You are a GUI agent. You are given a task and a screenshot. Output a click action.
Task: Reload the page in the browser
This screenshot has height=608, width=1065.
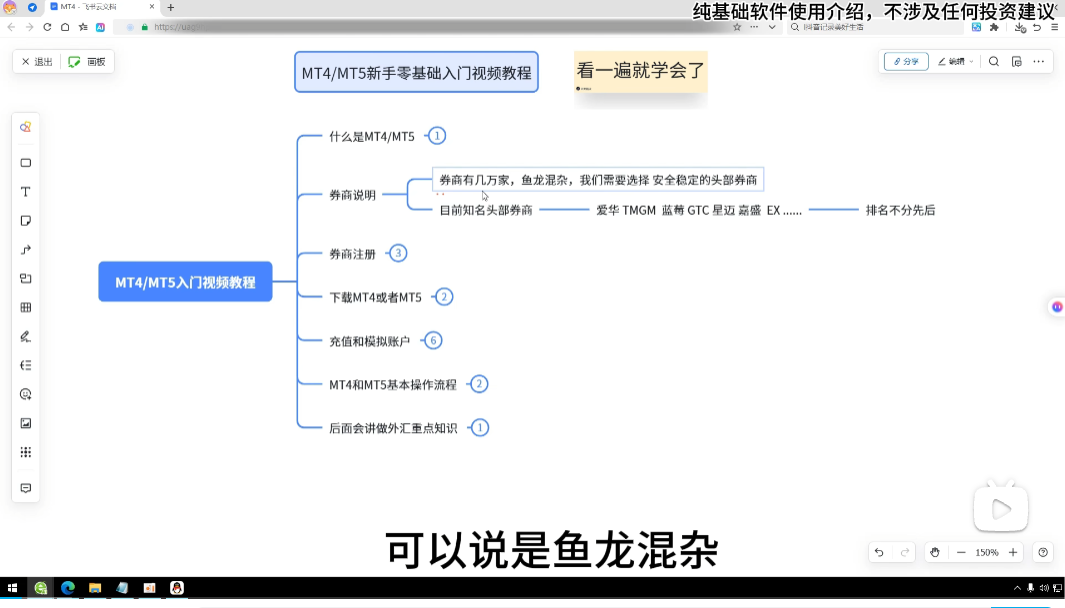point(47,27)
